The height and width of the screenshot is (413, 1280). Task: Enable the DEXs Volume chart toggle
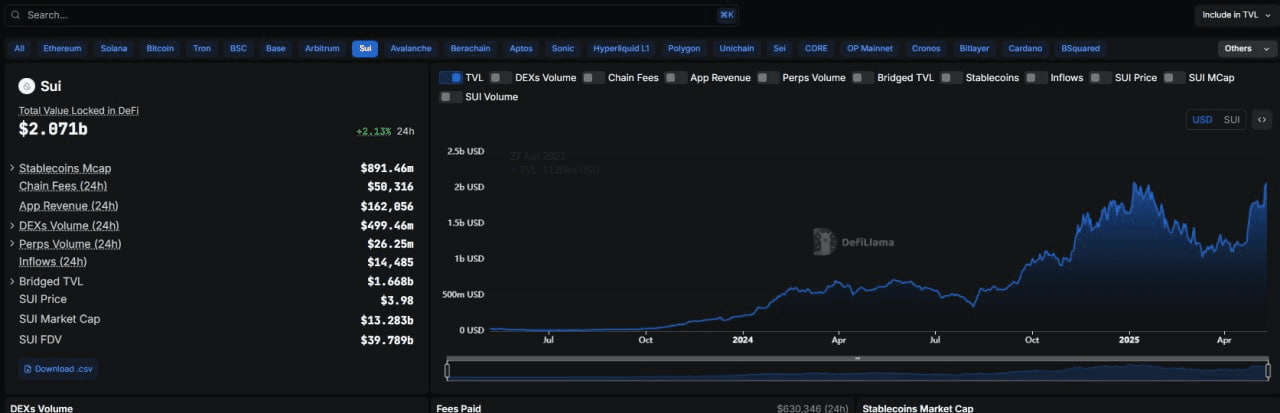point(500,77)
